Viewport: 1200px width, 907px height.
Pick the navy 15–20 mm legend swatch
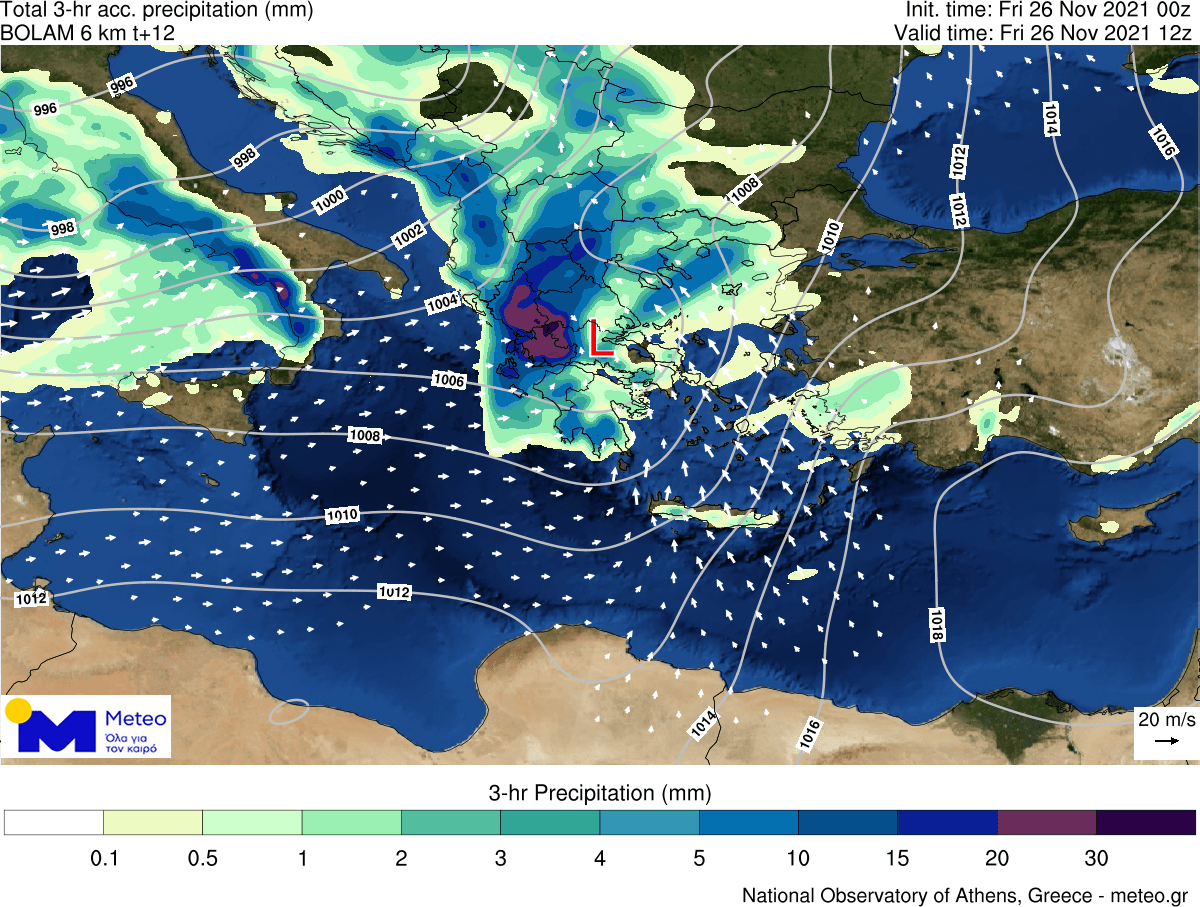pos(947,821)
